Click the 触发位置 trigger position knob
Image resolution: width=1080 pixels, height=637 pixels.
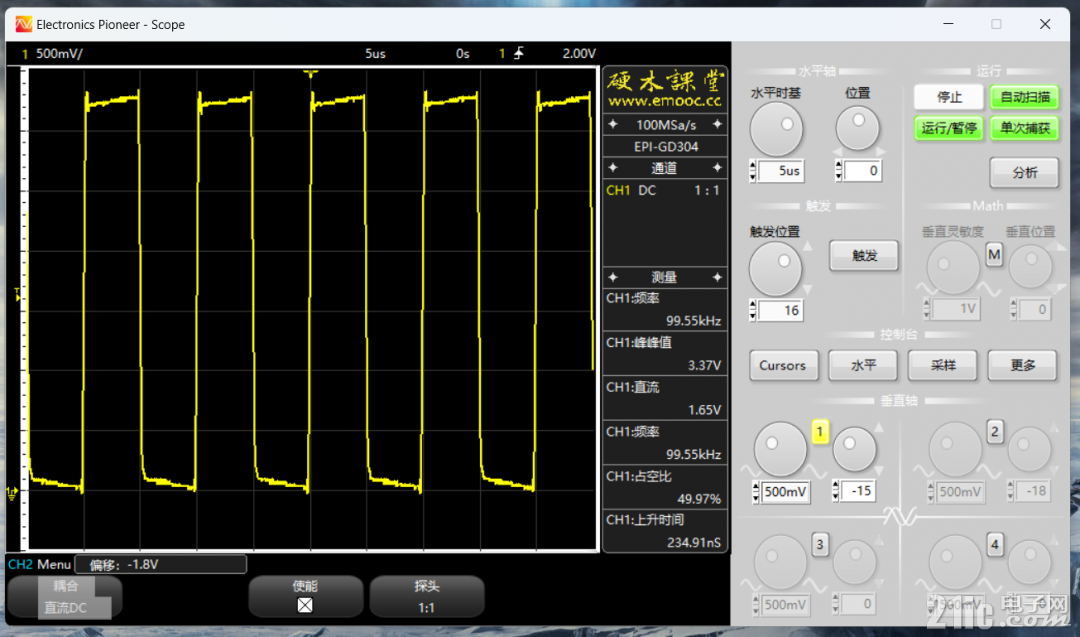775,269
